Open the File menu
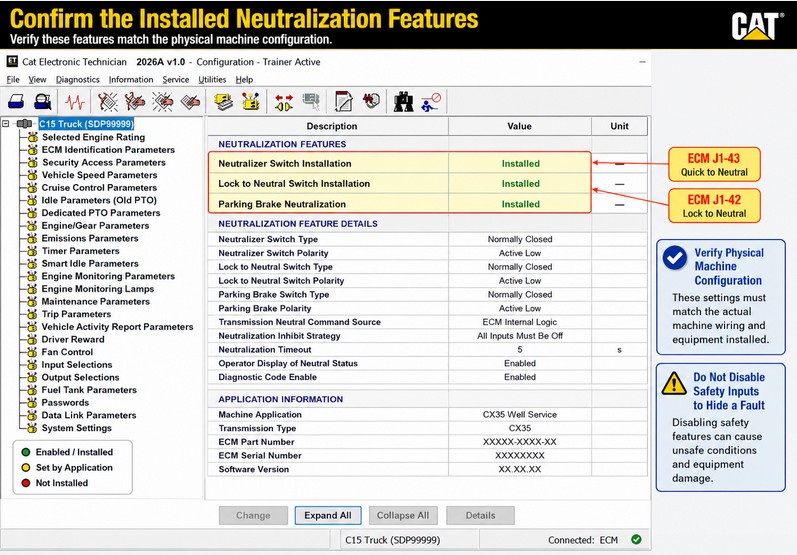 click(x=13, y=79)
